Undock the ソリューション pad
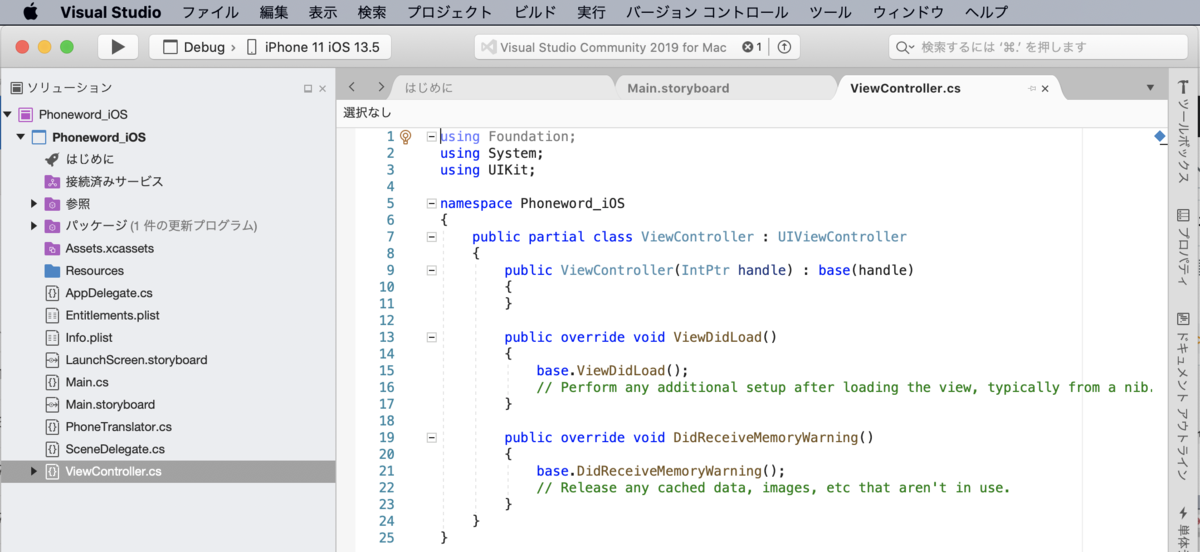The height and width of the screenshot is (552, 1200). click(x=308, y=89)
